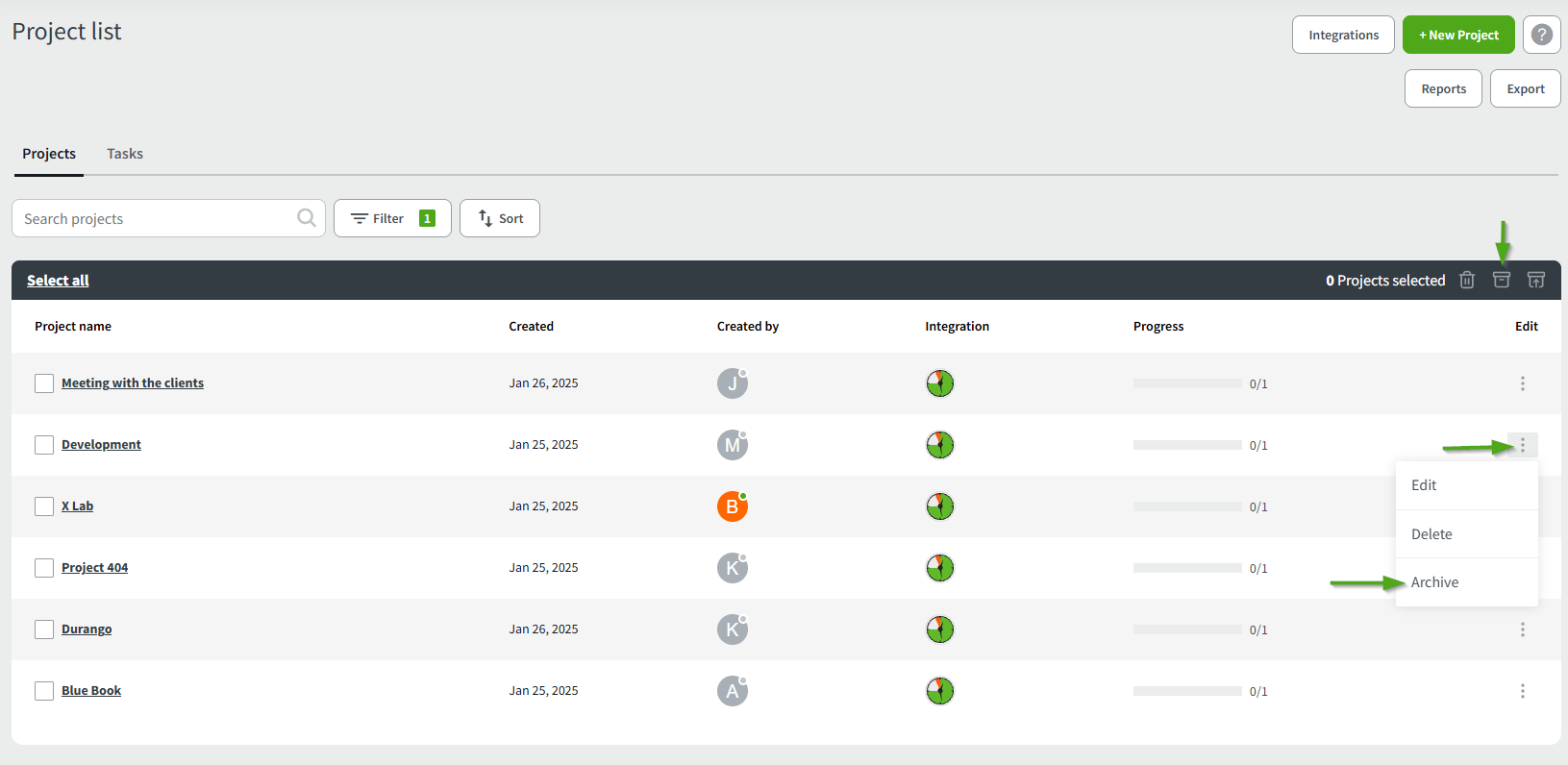Click the Select all link
Image resolution: width=1568 pixels, height=765 pixels.
point(58,281)
